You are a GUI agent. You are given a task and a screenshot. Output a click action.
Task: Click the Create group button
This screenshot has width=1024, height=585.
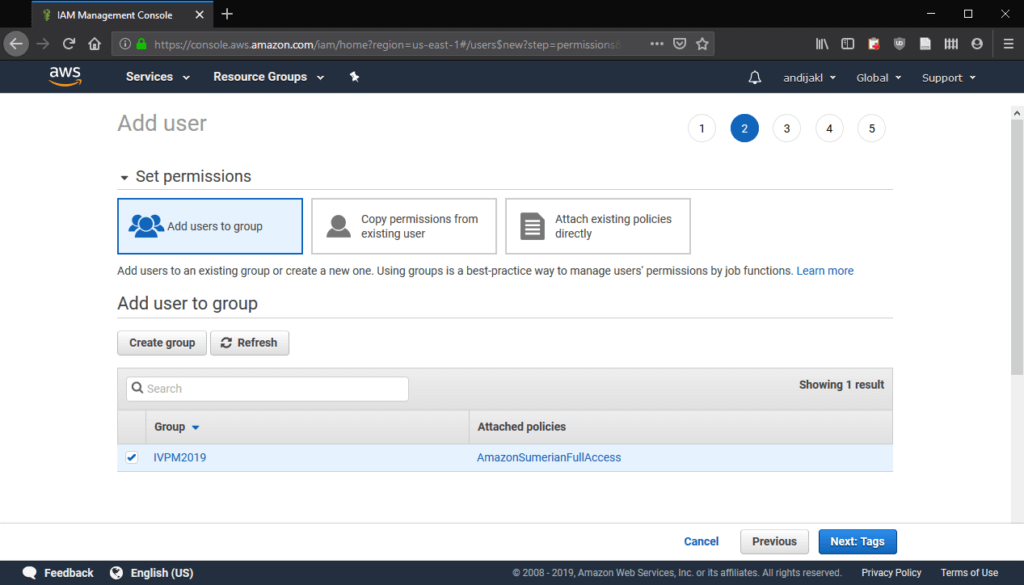162,343
